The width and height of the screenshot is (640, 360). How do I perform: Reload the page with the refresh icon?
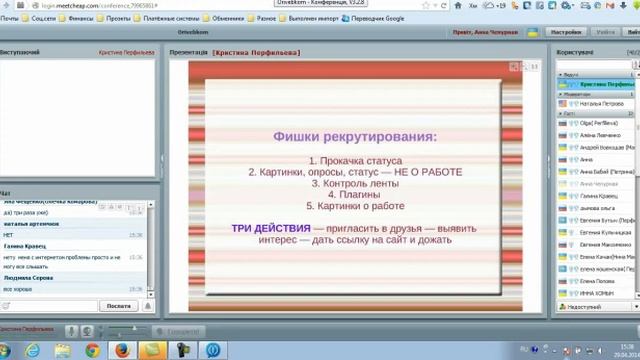[443, 5]
